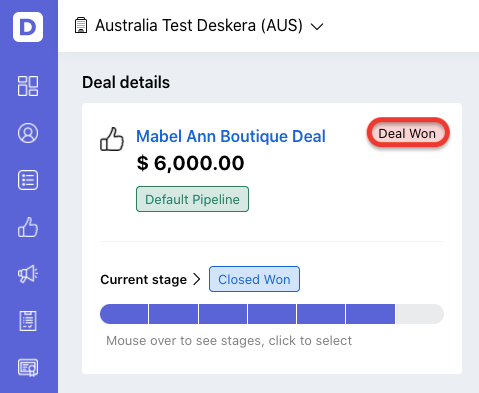
Task: Select the list view icon in sidebar
Action: 28,180
